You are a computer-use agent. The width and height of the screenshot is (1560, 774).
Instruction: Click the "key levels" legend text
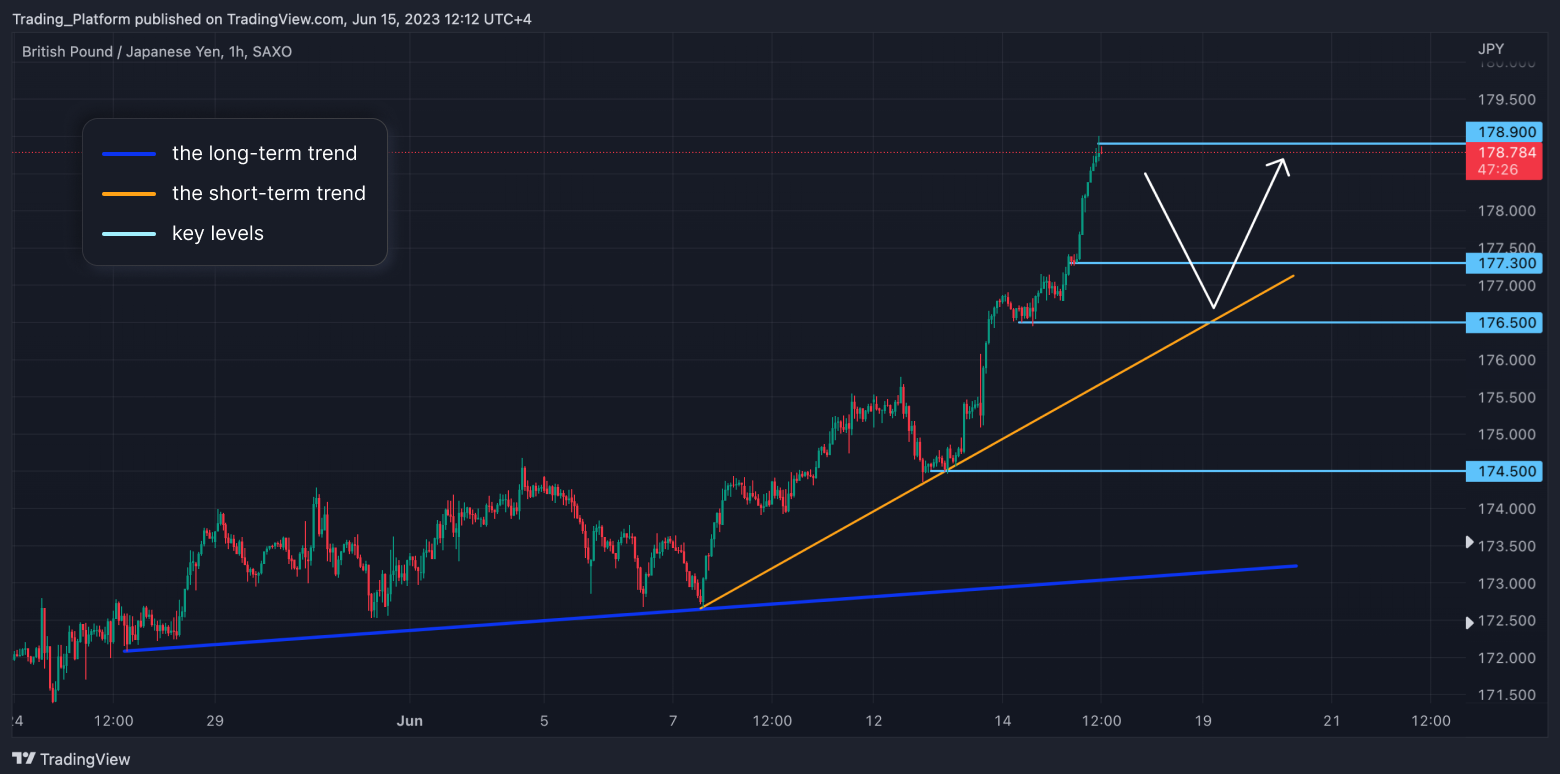pyautogui.click(x=218, y=234)
